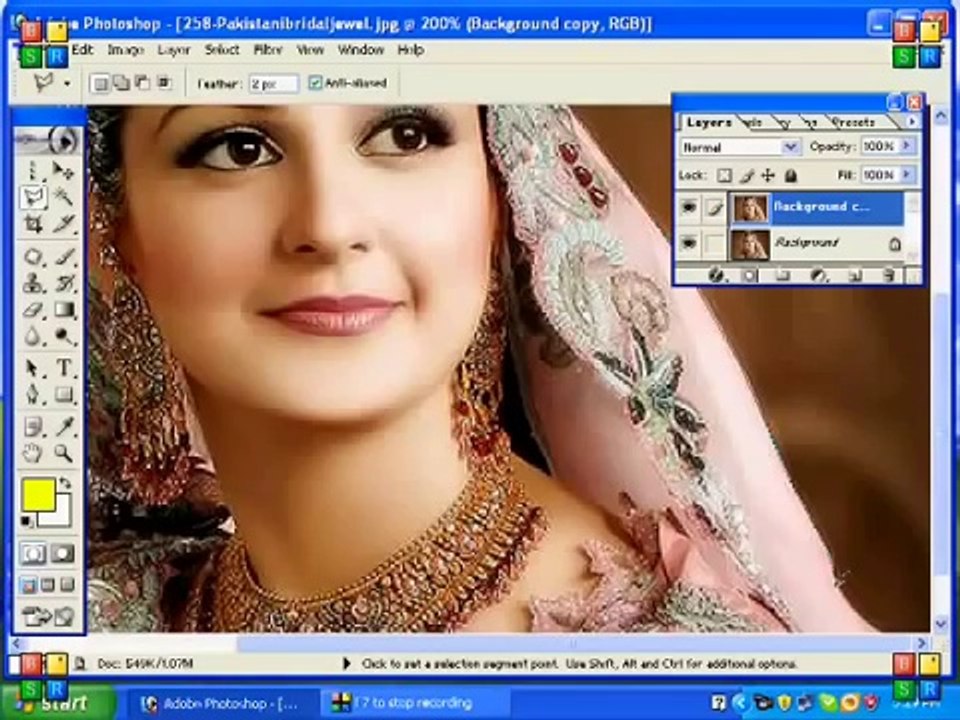
Task: Select the Crop tool
Action: (33, 224)
